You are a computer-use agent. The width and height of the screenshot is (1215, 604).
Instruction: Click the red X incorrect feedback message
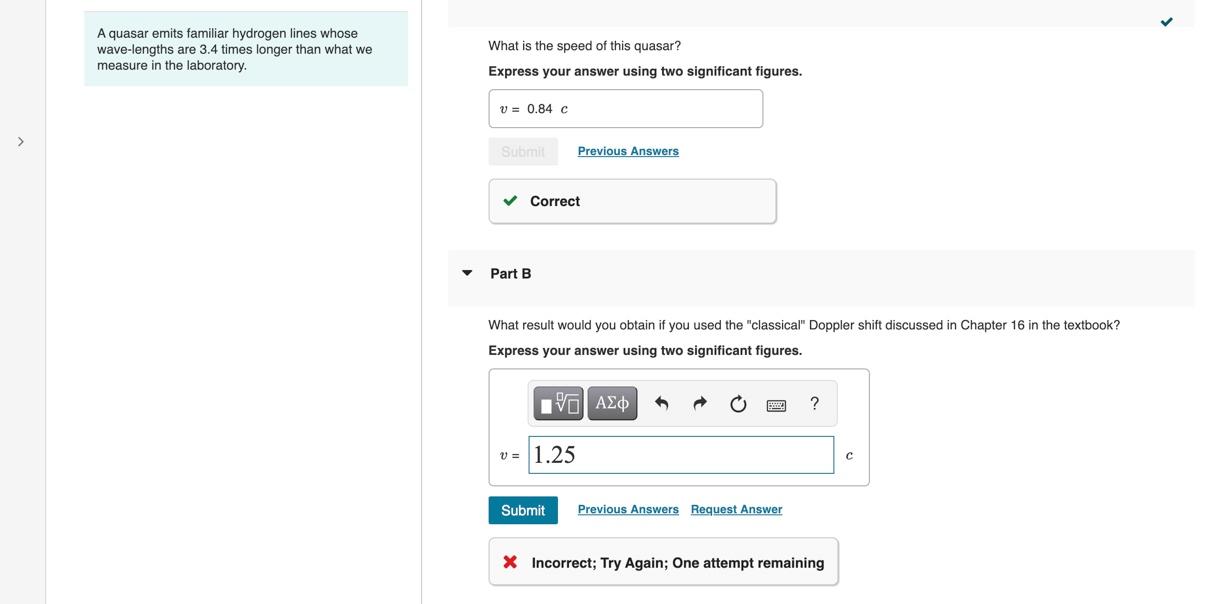click(x=663, y=562)
